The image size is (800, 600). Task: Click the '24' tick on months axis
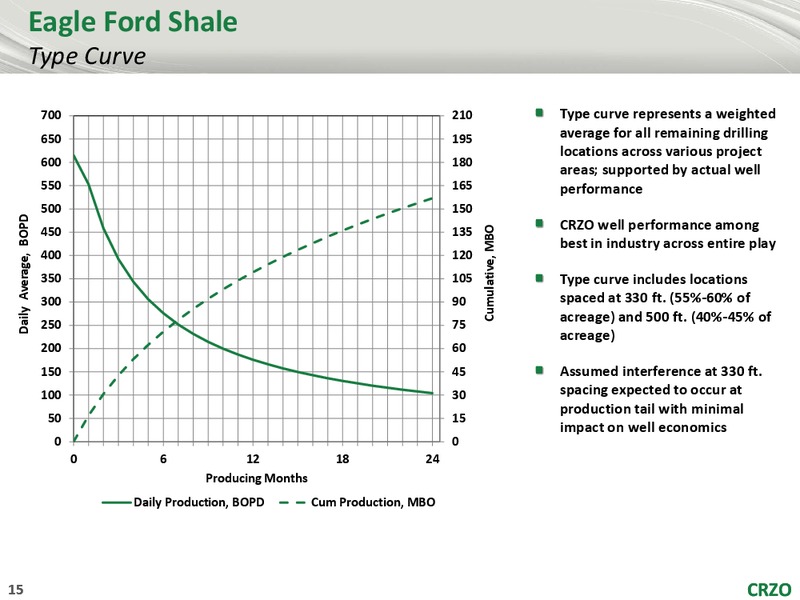click(432, 459)
